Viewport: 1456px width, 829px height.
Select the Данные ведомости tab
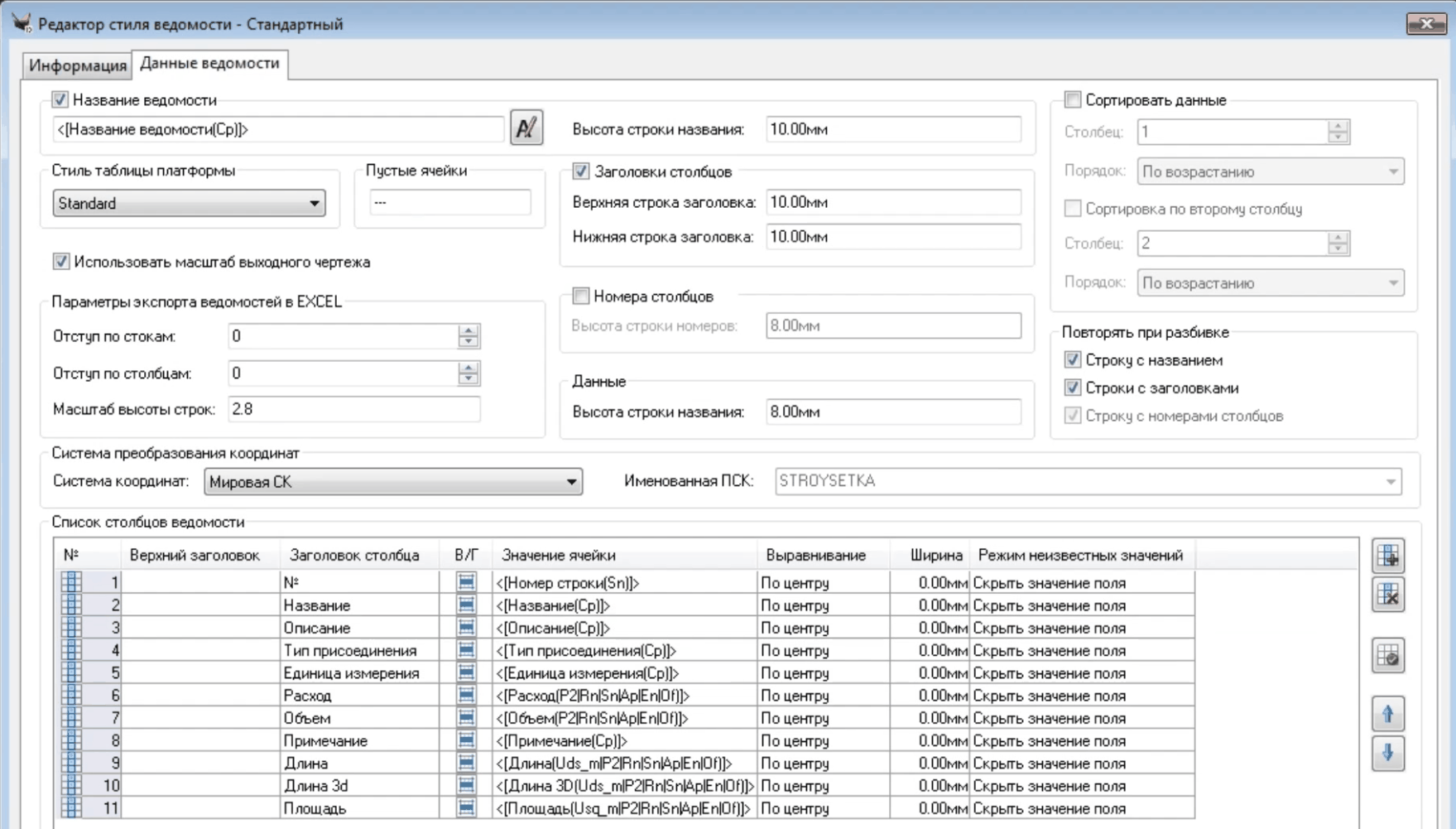(x=209, y=64)
